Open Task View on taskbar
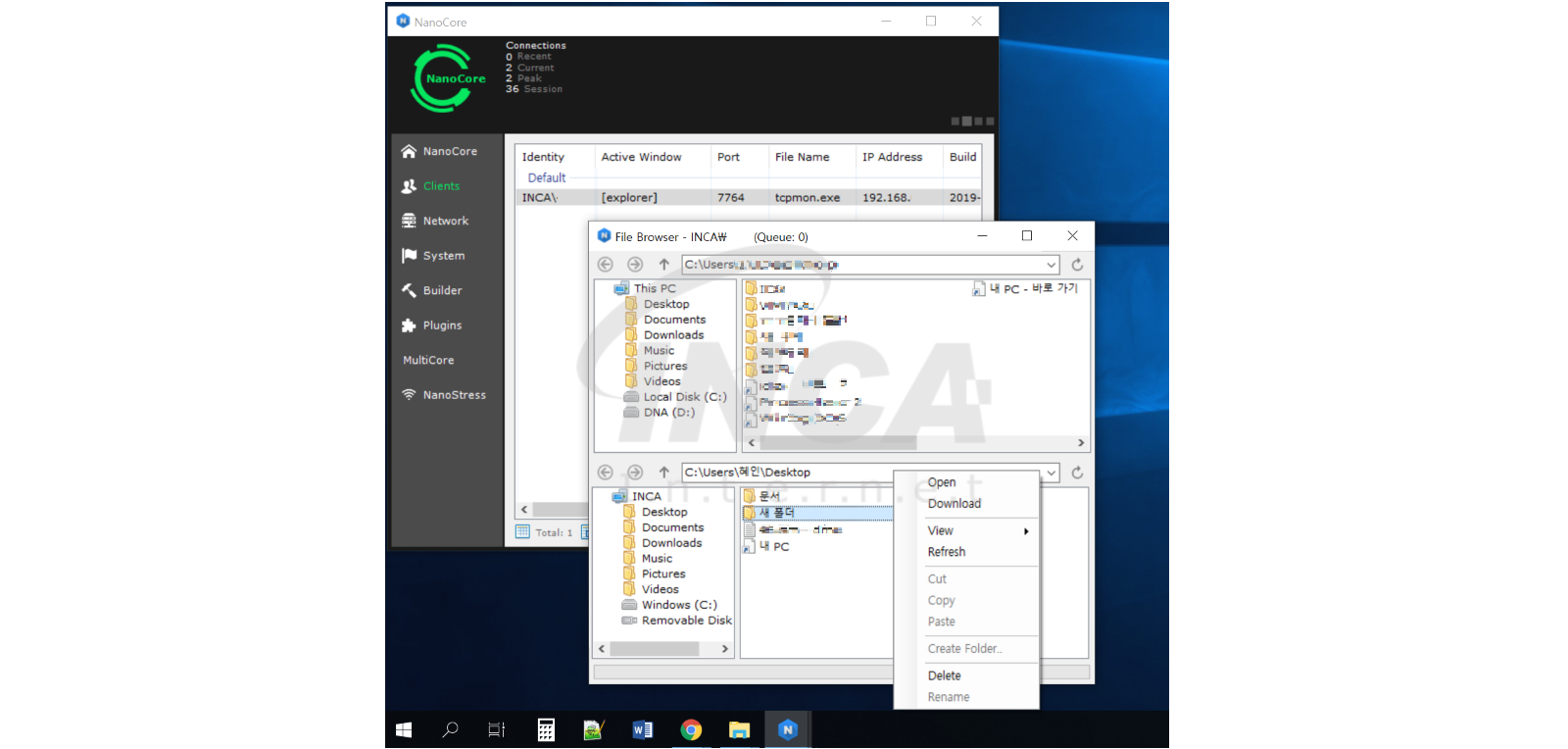The width and height of the screenshot is (1568, 749). click(497, 729)
